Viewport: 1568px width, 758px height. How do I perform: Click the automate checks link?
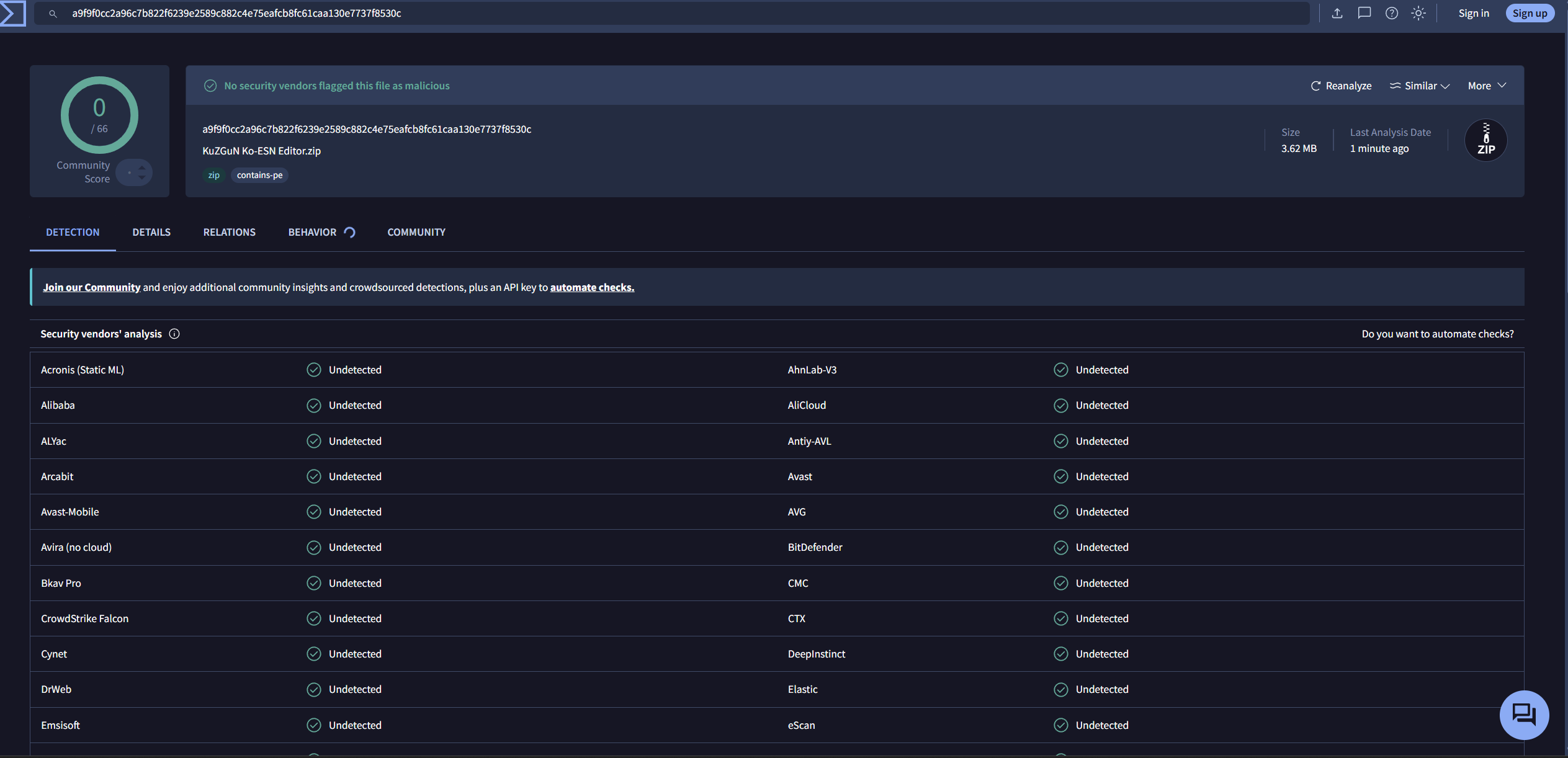592,287
